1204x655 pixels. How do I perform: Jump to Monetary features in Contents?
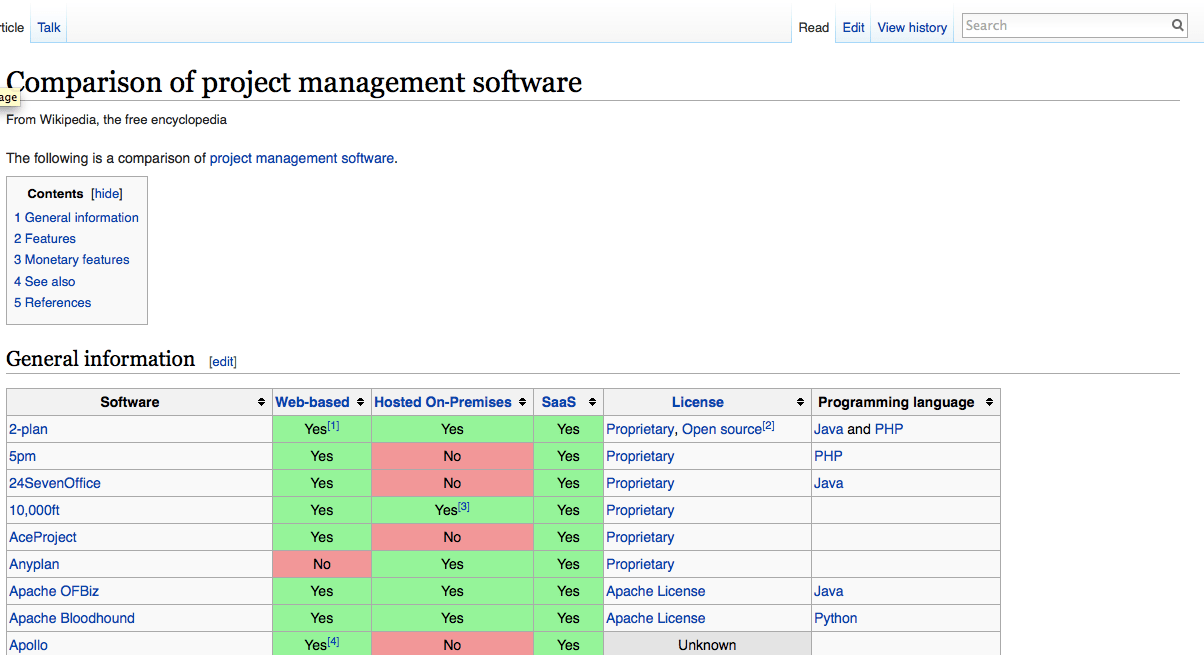tap(72, 259)
